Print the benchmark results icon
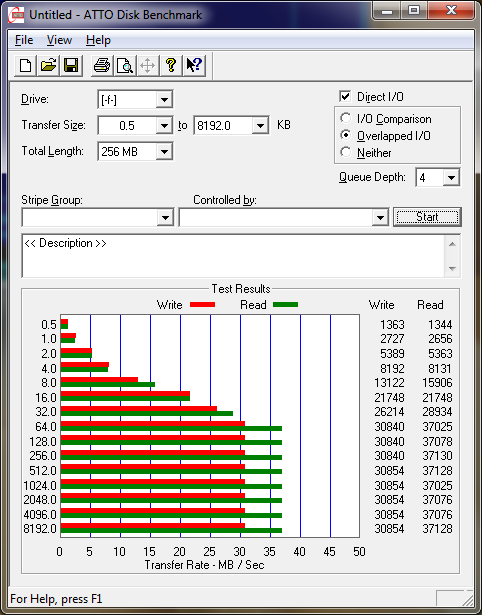 tap(102, 66)
